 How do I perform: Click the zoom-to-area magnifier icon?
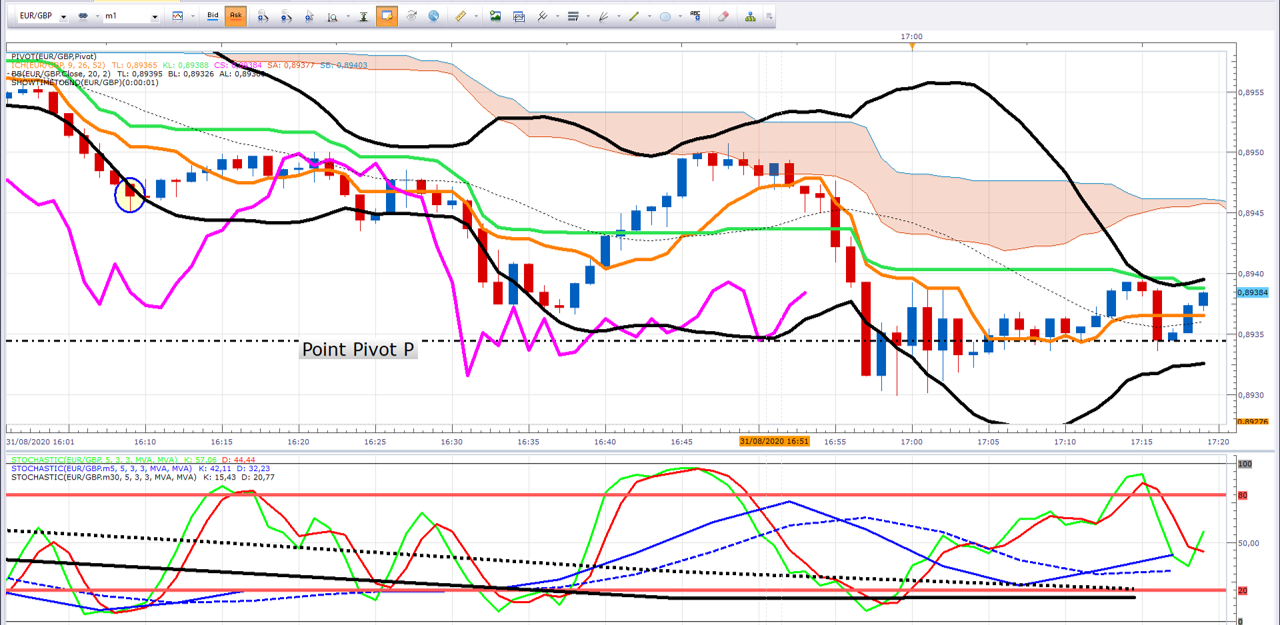(332, 16)
